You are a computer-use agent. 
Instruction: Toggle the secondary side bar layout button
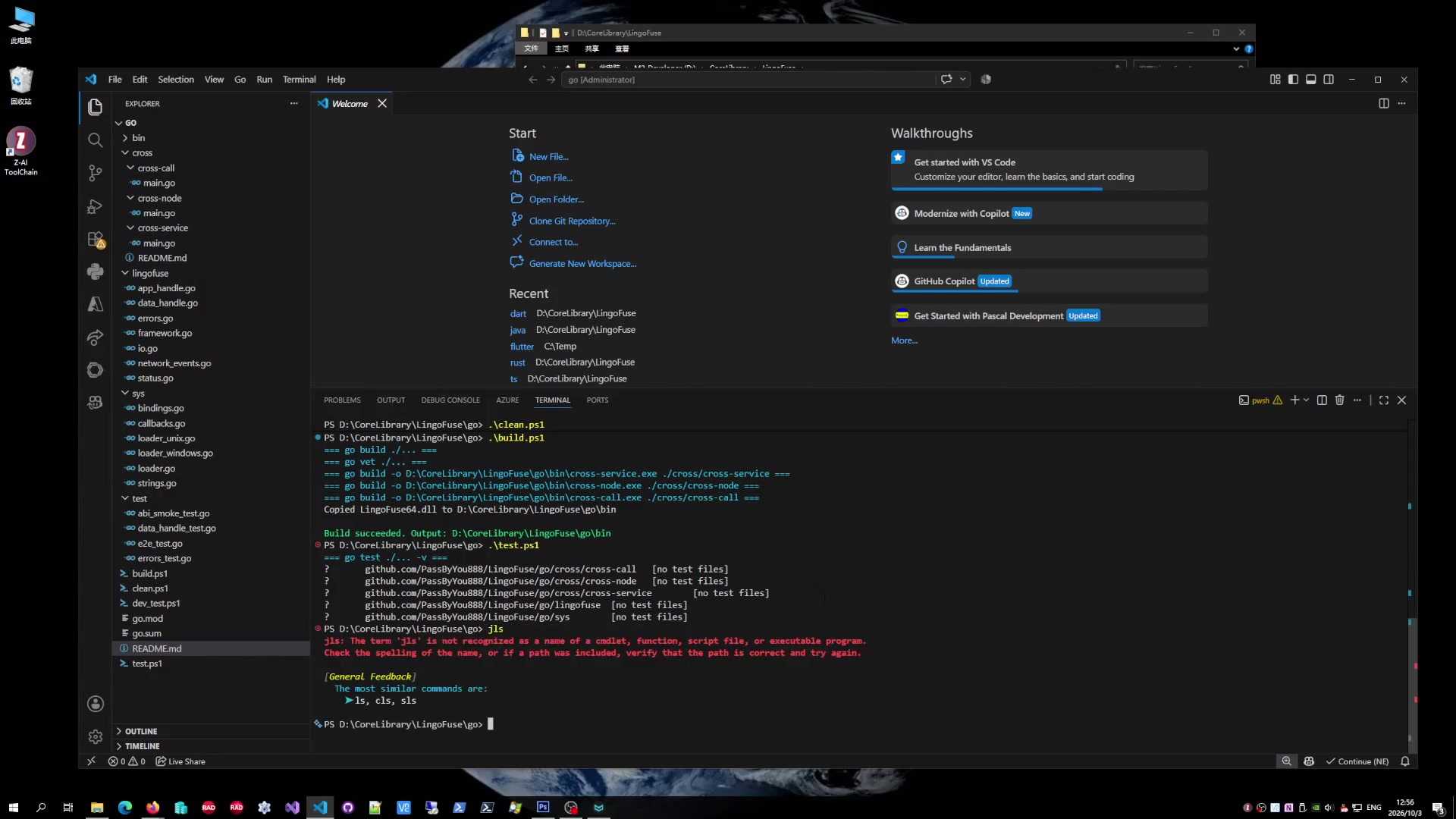(x=1329, y=80)
